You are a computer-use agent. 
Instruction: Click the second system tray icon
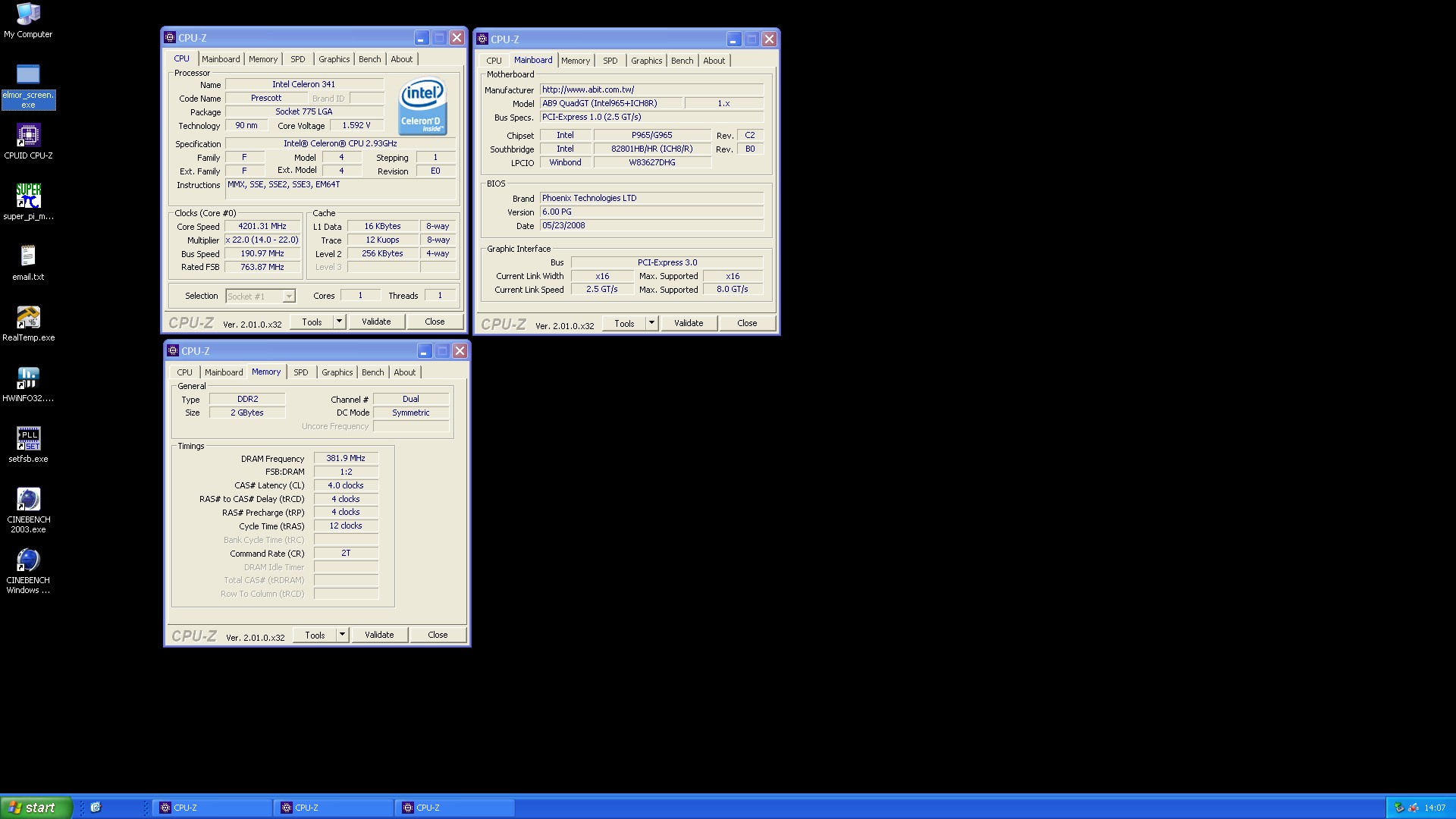(x=1413, y=808)
